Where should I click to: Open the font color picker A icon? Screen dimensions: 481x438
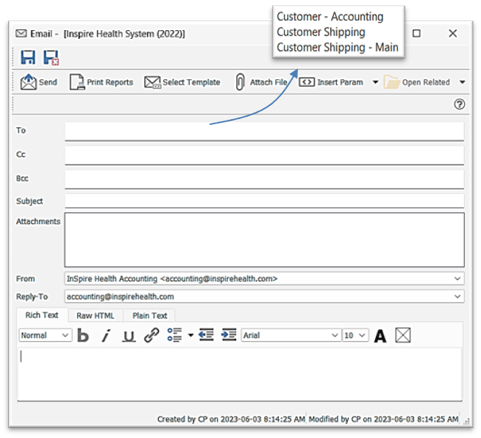coord(380,336)
